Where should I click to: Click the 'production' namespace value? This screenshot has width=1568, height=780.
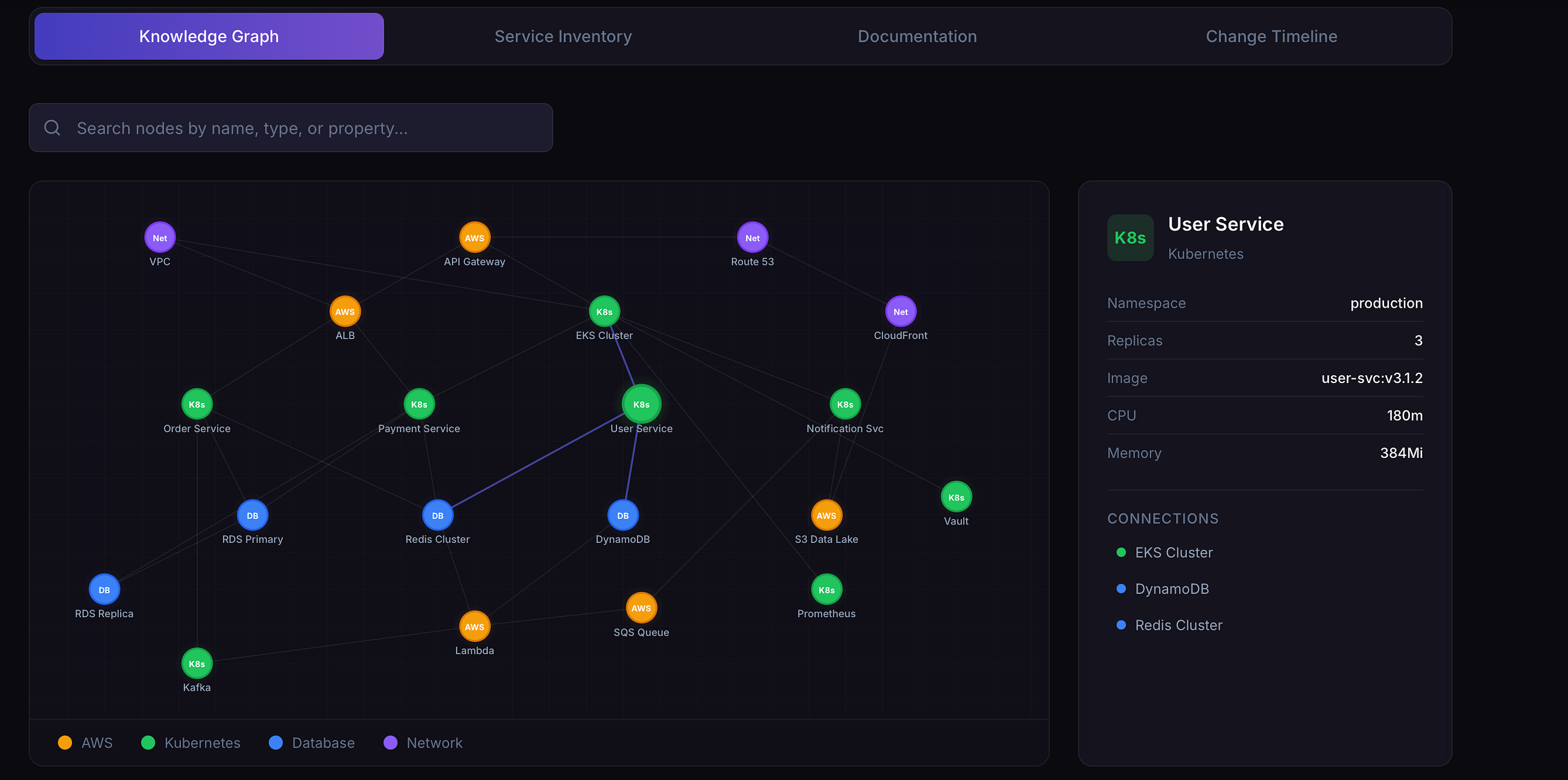[x=1386, y=303]
